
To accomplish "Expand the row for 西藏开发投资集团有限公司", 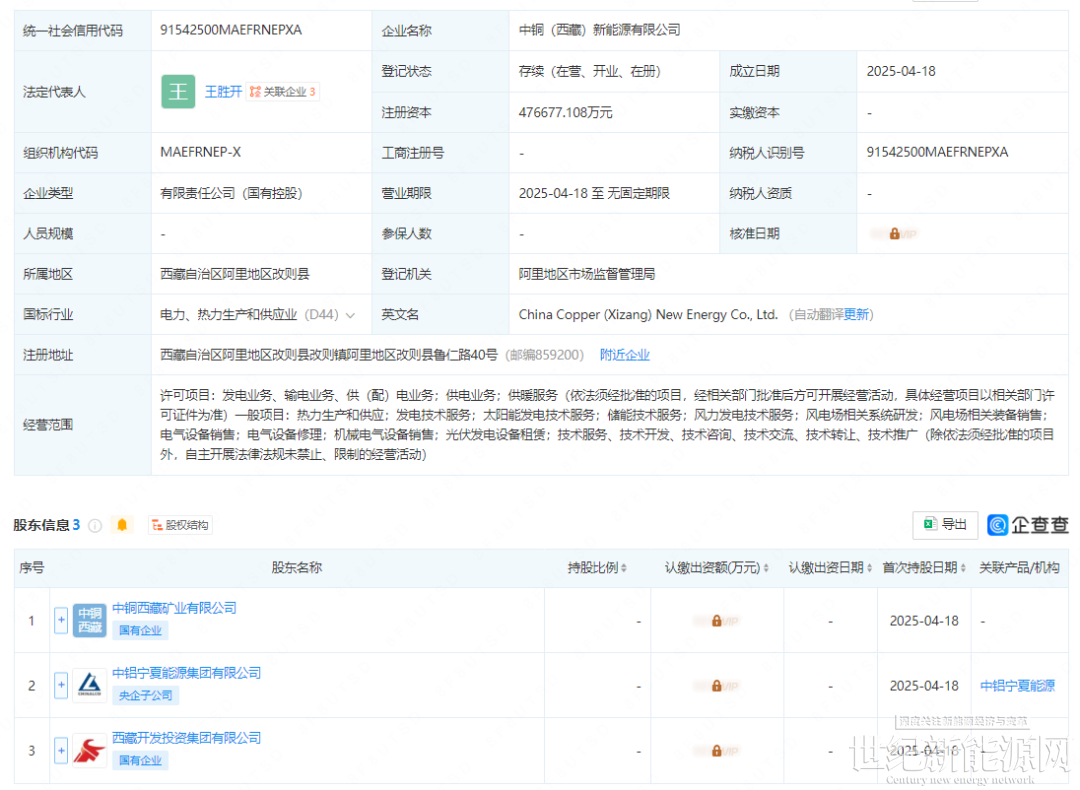I will pyautogui.click(x=61, y=750).
